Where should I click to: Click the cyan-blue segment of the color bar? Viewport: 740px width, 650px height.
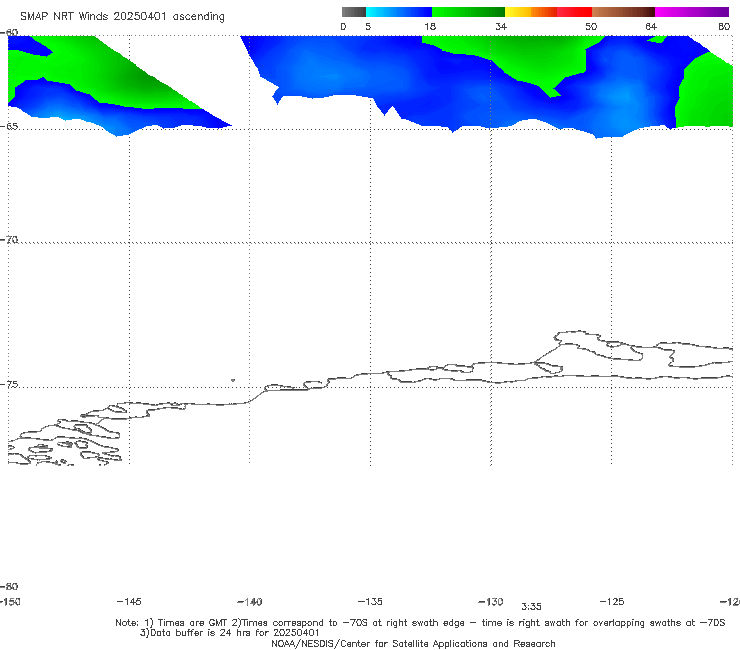pos(399,12)
